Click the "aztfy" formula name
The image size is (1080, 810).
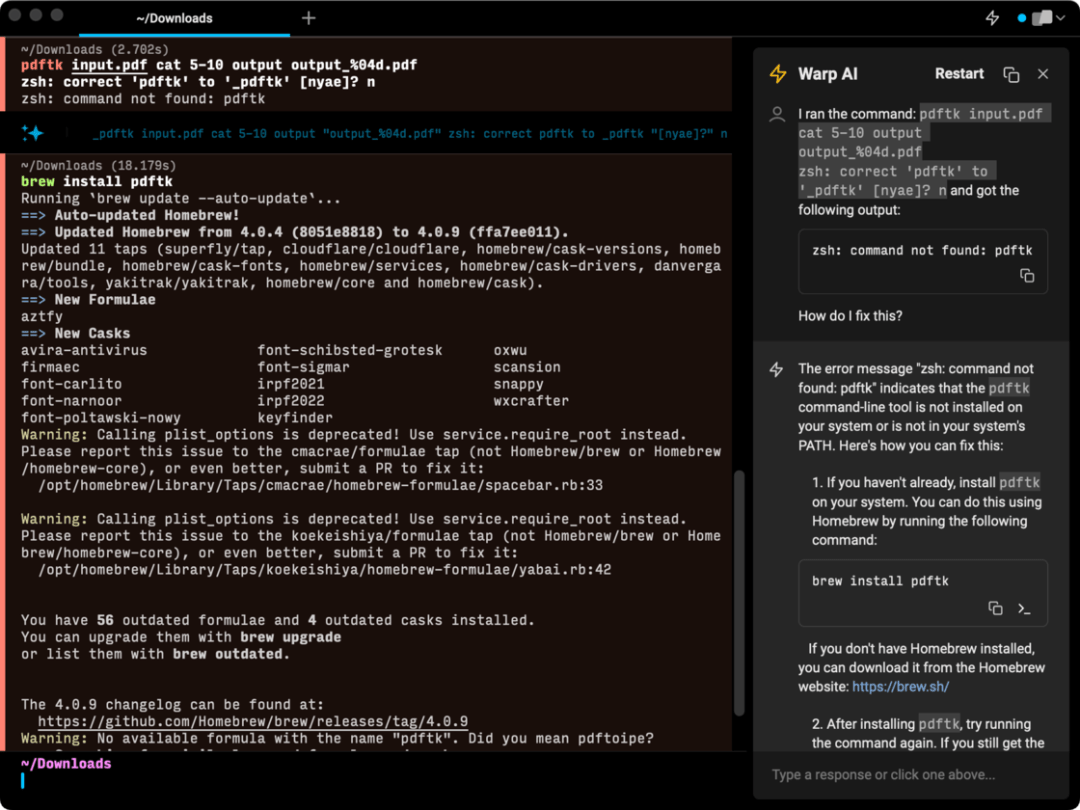click(x=41, y=317)
